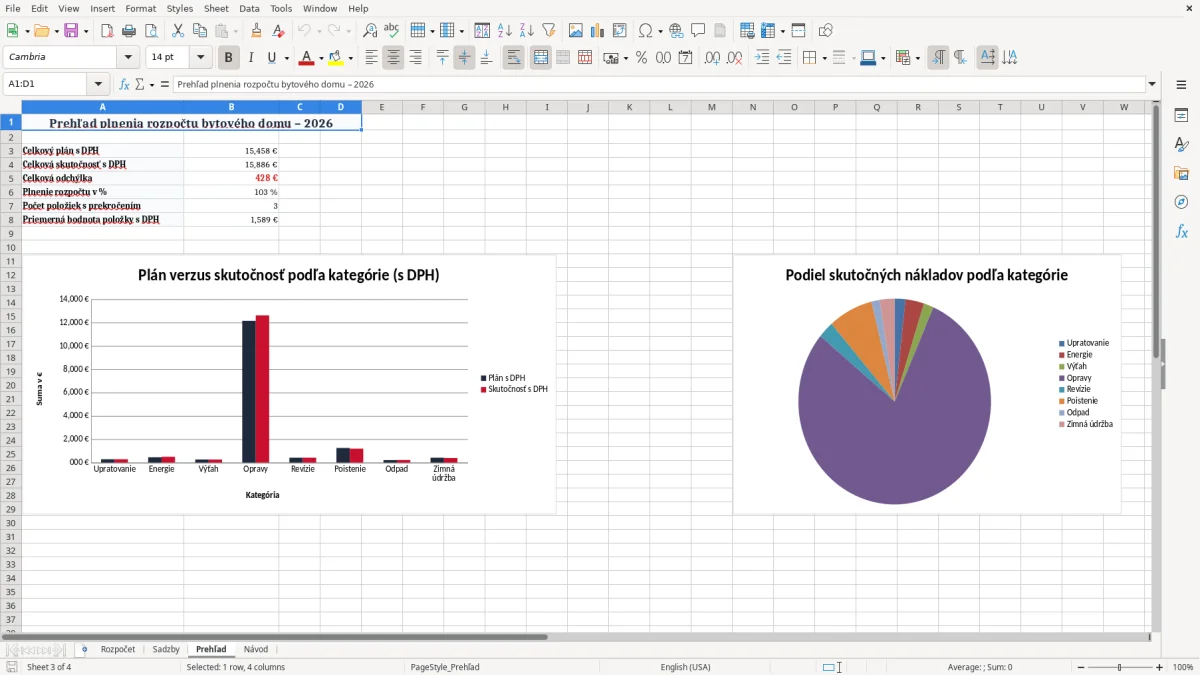The height and width of the screenshot is (675, 1200).
Task: Click the Copy icon
Action: 198,31
